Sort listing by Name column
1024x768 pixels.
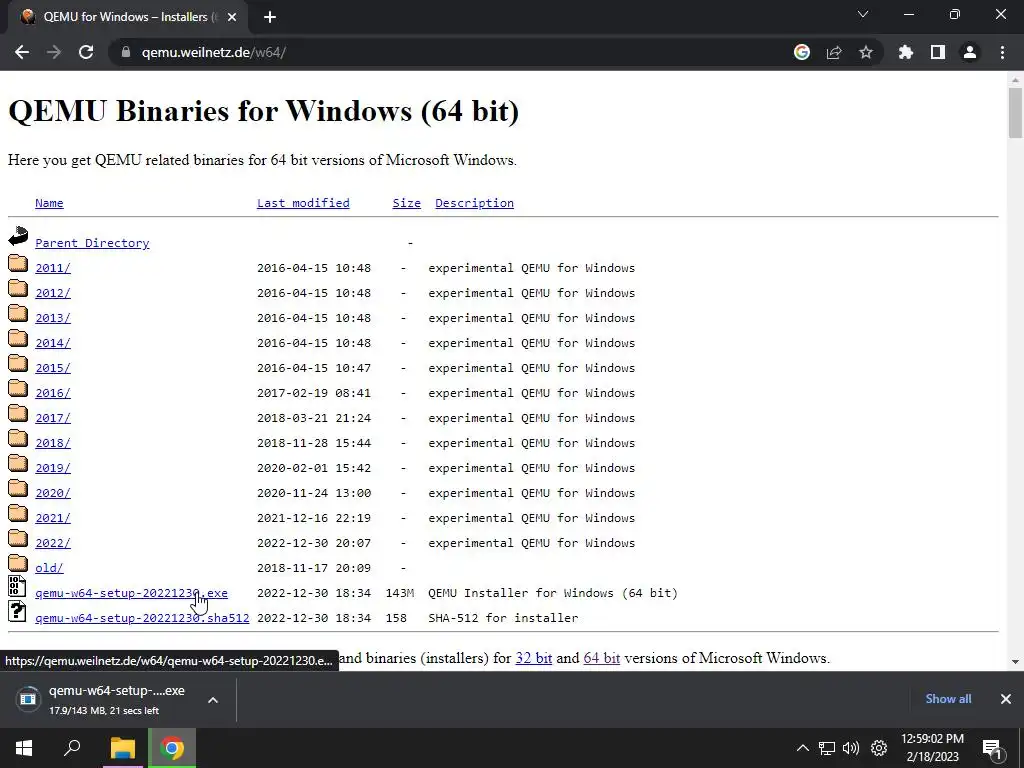49,203
